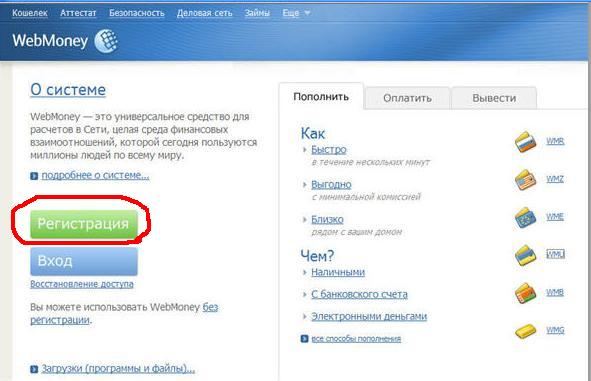Select the WMR wallet card icon
The width and height of the screenshot is (591, 381).
[x=526, y=142]
